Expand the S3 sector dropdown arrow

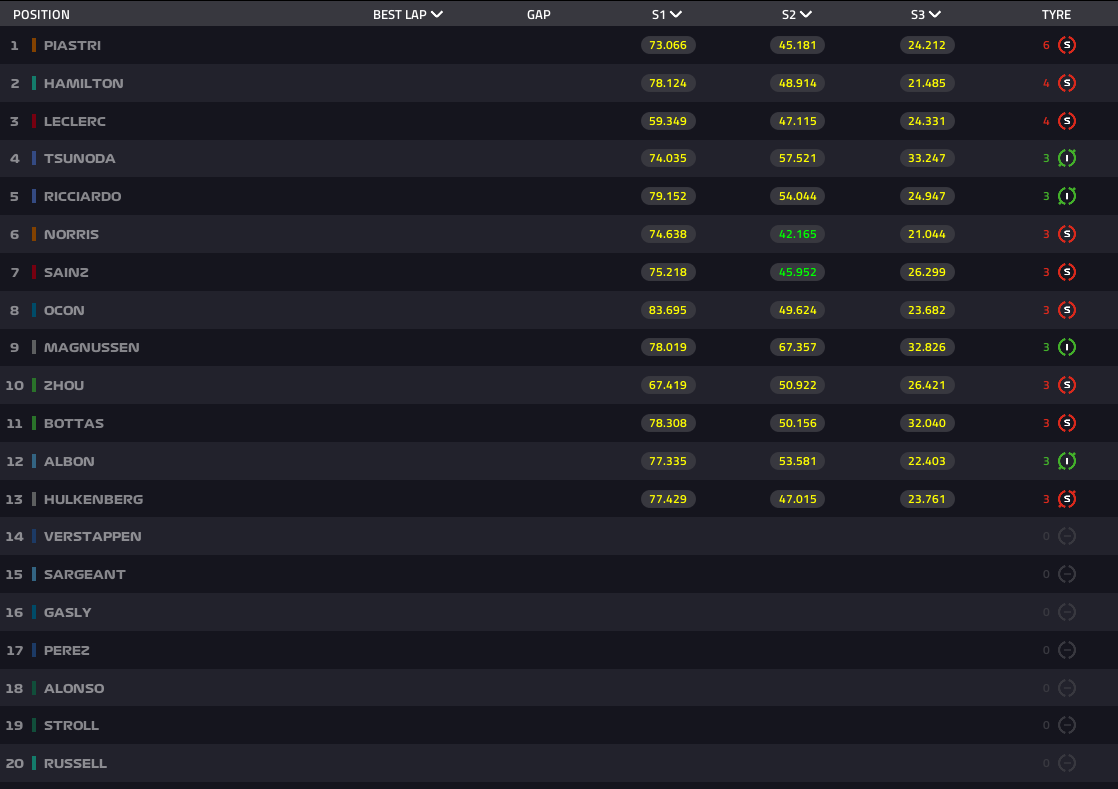click(x=934, y=15)
